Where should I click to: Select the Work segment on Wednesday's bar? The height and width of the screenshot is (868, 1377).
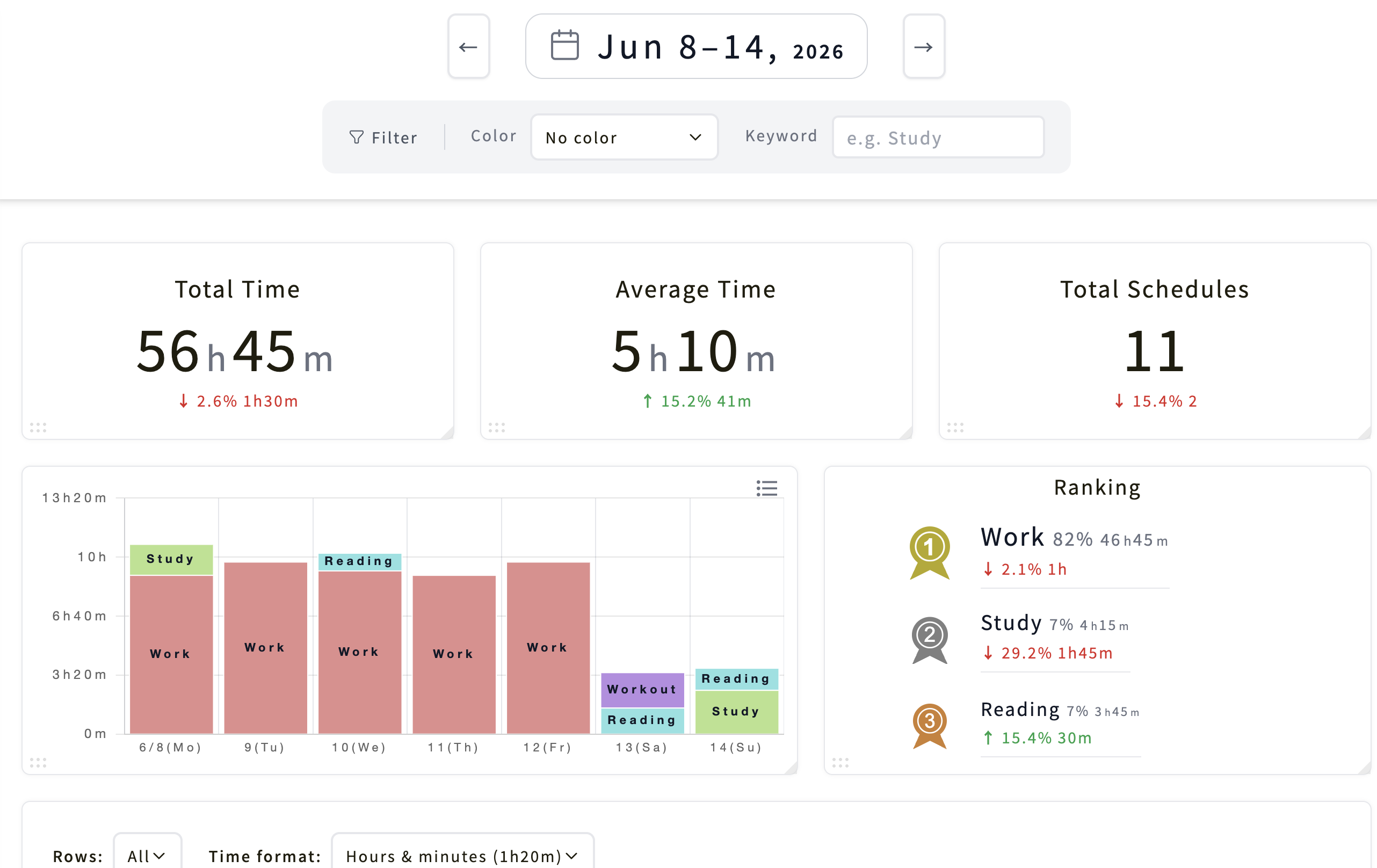tap(360, 652)
